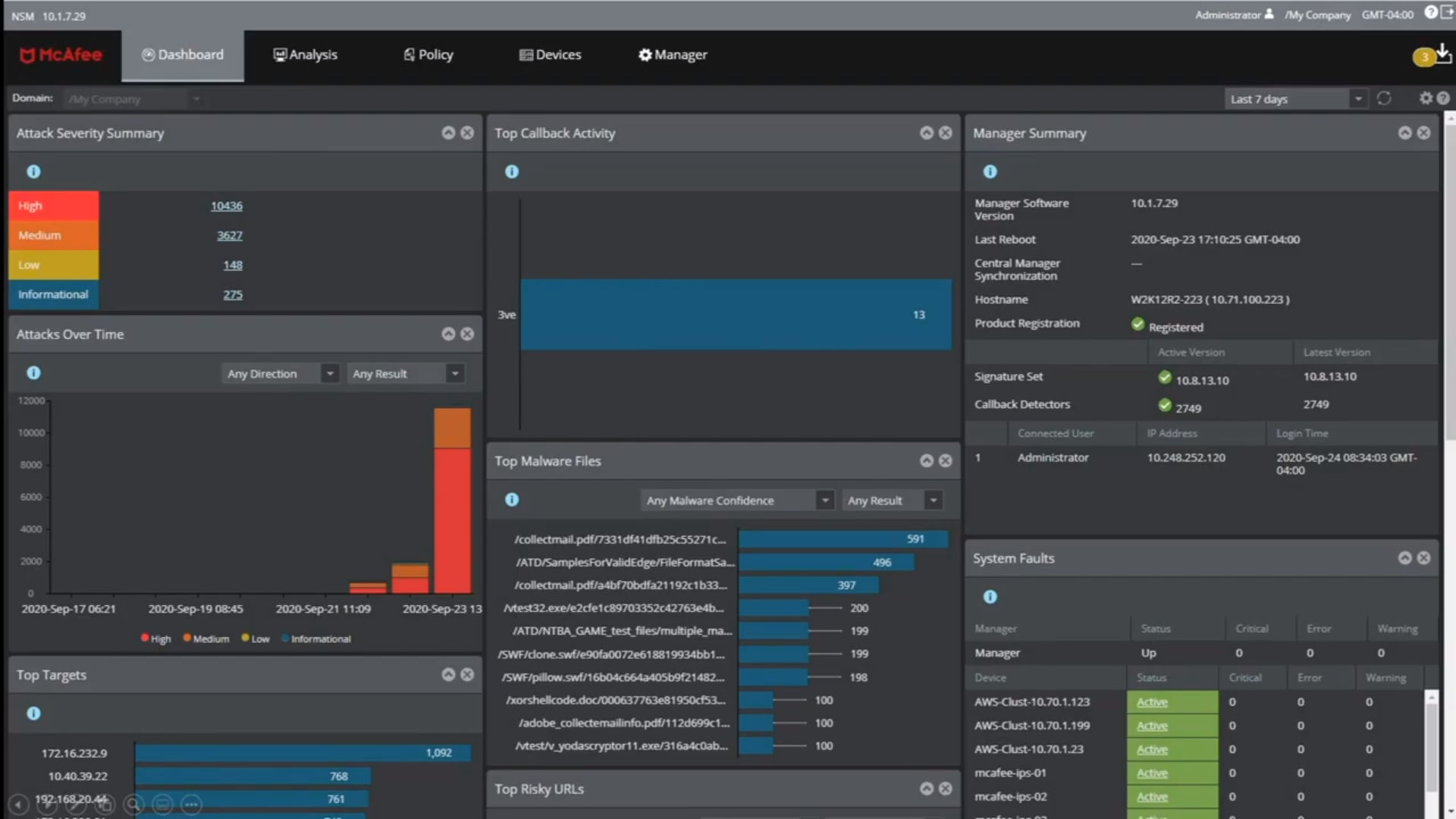Switch to the Analysis tab
The width and height of the screenshot is (1456, 819).
305,55
